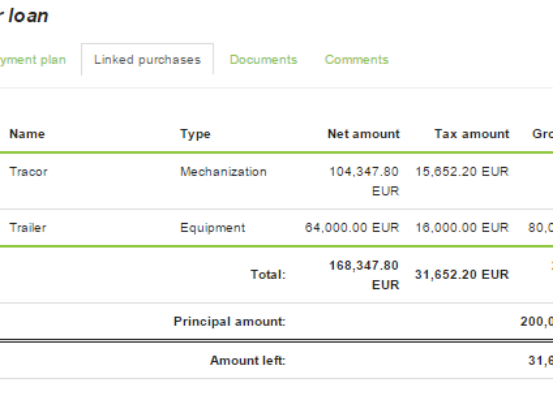553x400 pixels.
Task: Click the Equipment type cell
Action: coord(213,228)
